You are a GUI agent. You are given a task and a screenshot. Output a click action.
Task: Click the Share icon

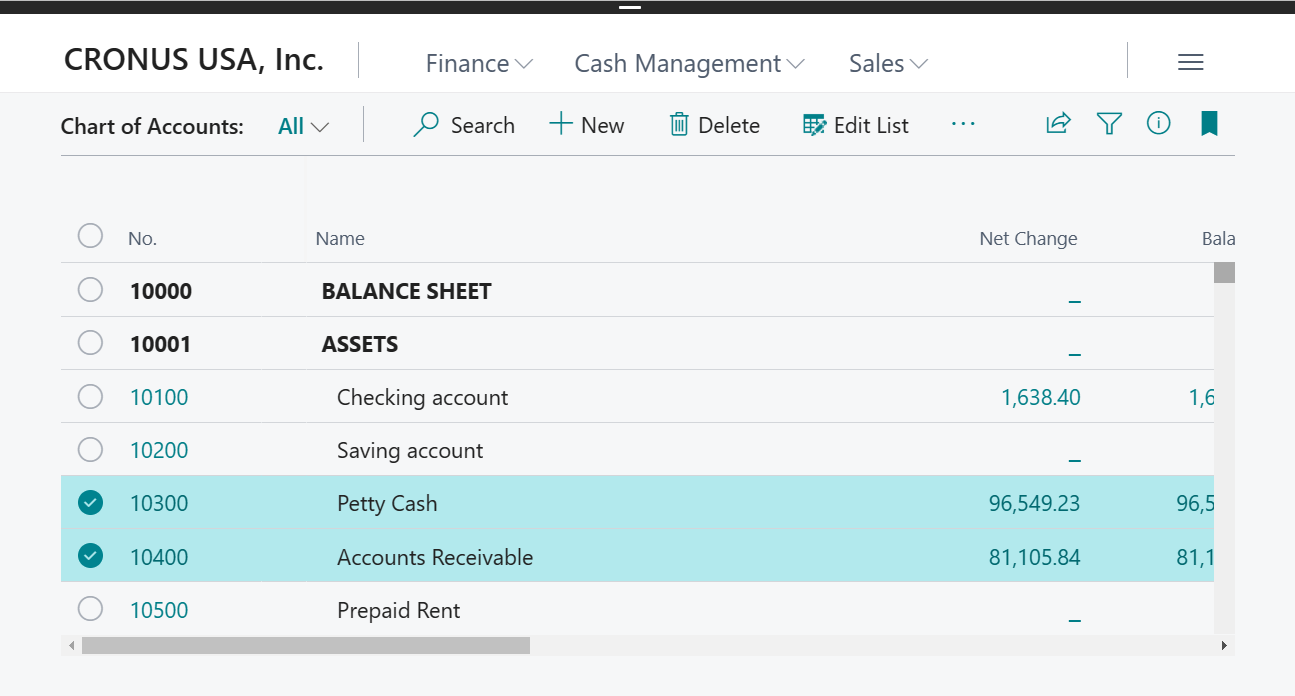pos(1058,124)
